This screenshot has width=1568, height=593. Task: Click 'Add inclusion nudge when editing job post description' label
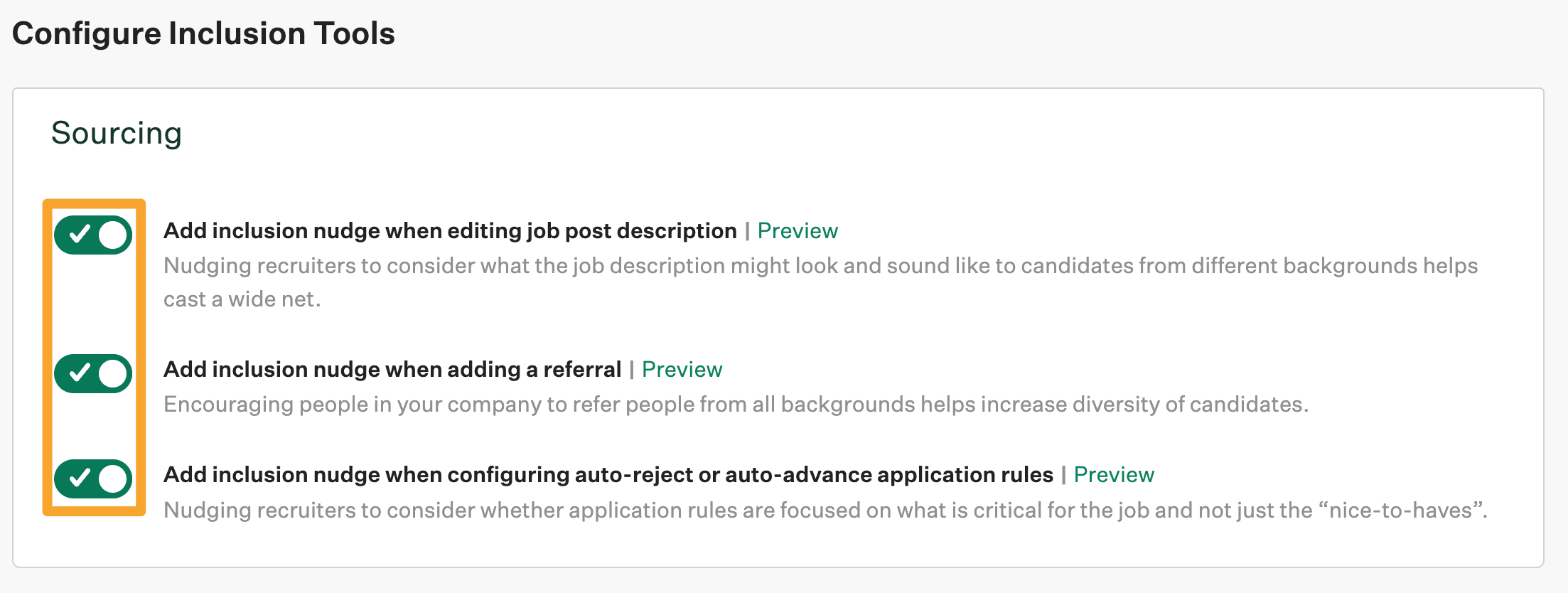pos(450,231)
